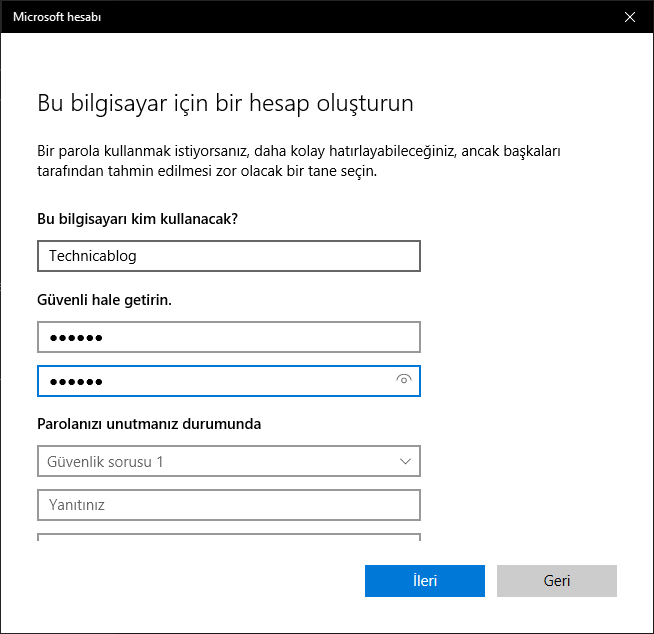This screenshot has width=654, height=634.
Task: Click the Microsoft hesabı title bar
Action: coord(300,17)
